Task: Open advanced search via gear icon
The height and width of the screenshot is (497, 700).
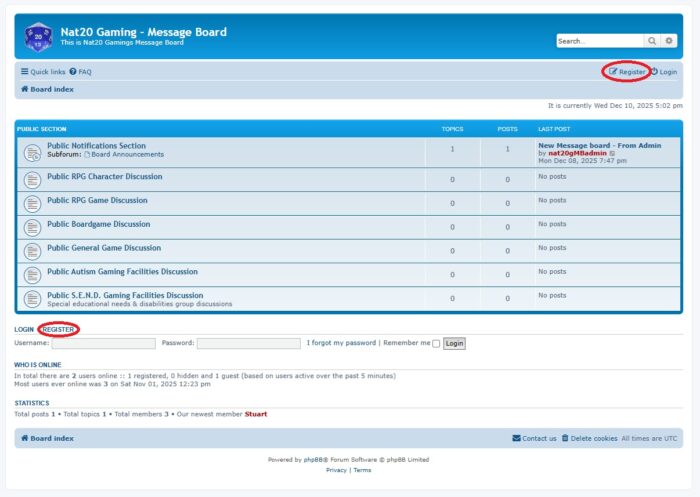Action: pyautogui.click(x=670, y=41)
